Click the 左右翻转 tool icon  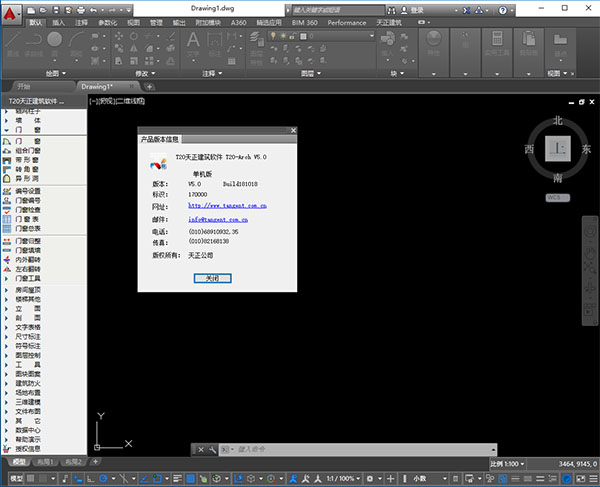click(x=7, y=267)
